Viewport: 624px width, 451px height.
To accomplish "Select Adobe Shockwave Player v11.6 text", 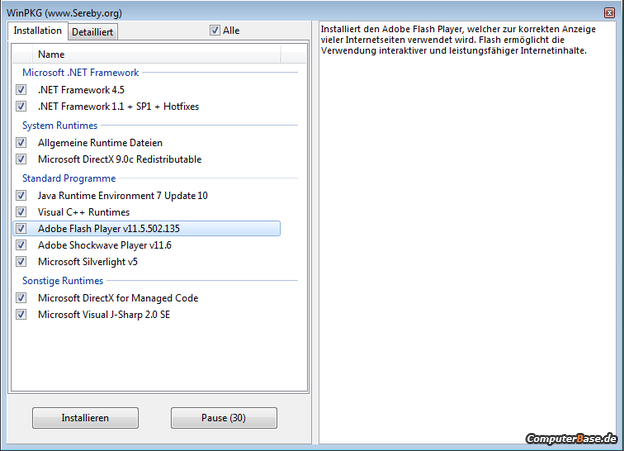I will [105, 245].
